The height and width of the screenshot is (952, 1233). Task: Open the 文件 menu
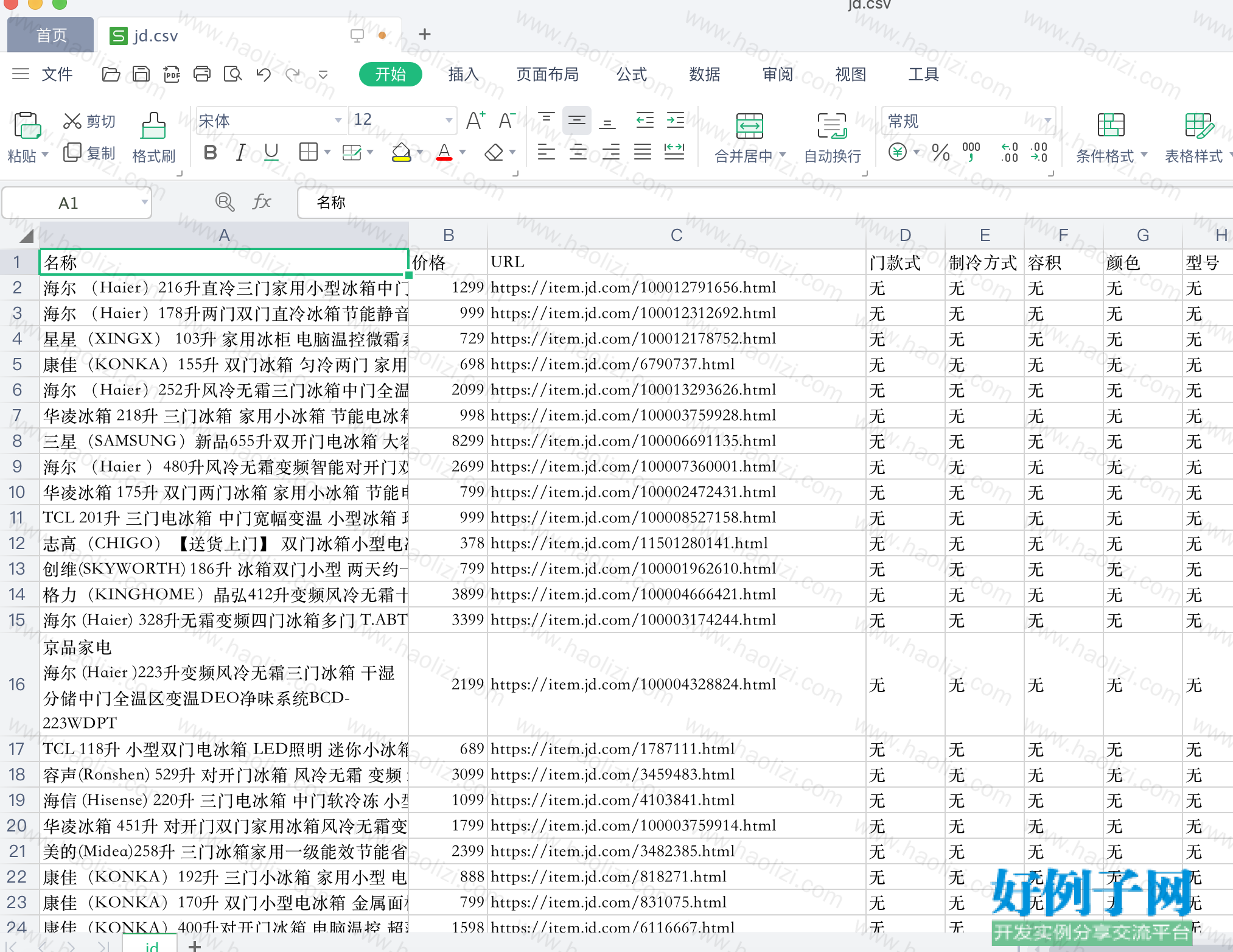[57, 74]
